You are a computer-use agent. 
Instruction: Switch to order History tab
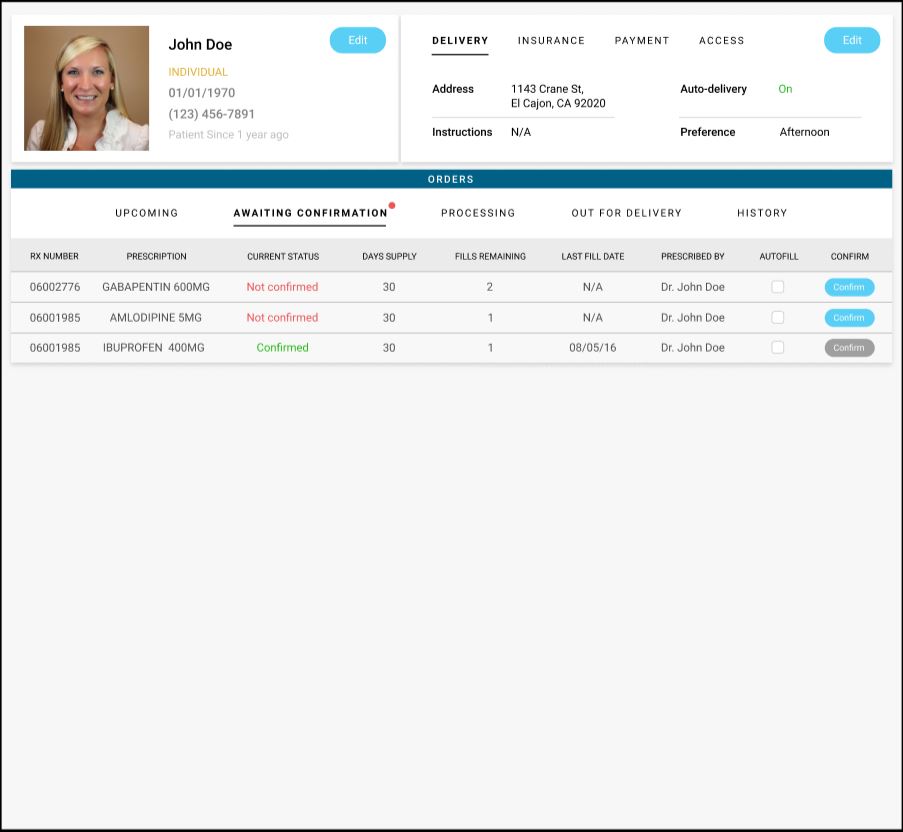click(x=762, y=213)
